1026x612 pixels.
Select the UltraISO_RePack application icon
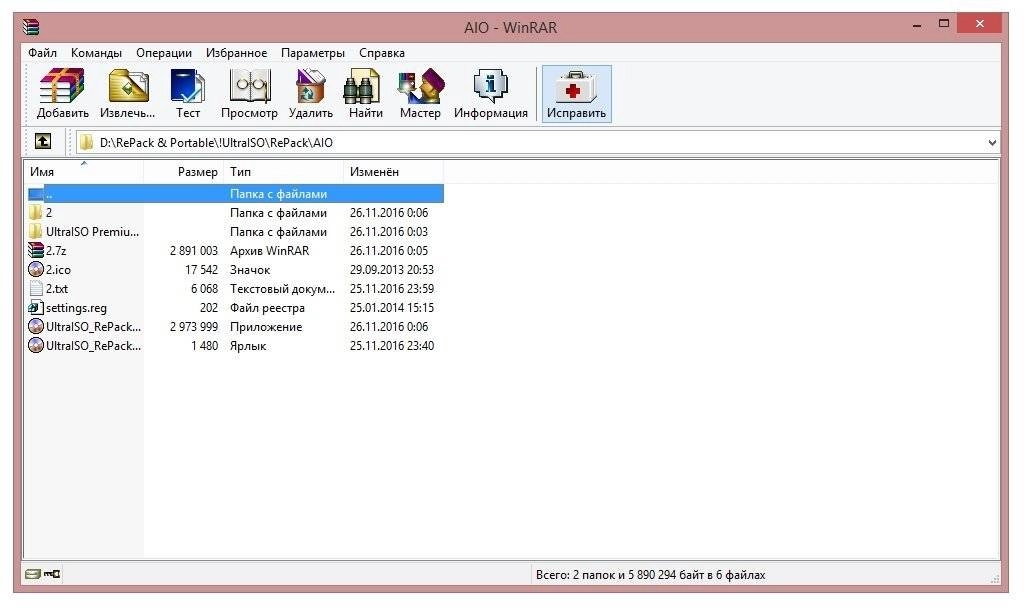click(x=35, y=327)
